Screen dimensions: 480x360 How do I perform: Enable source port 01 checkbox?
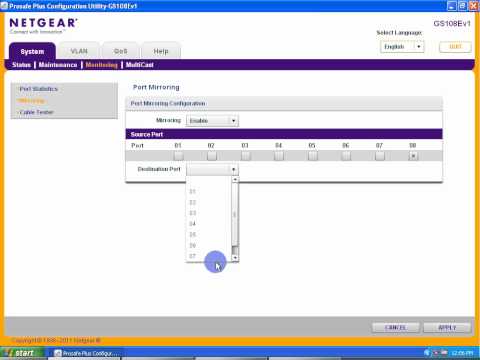[x=178, y=156]
